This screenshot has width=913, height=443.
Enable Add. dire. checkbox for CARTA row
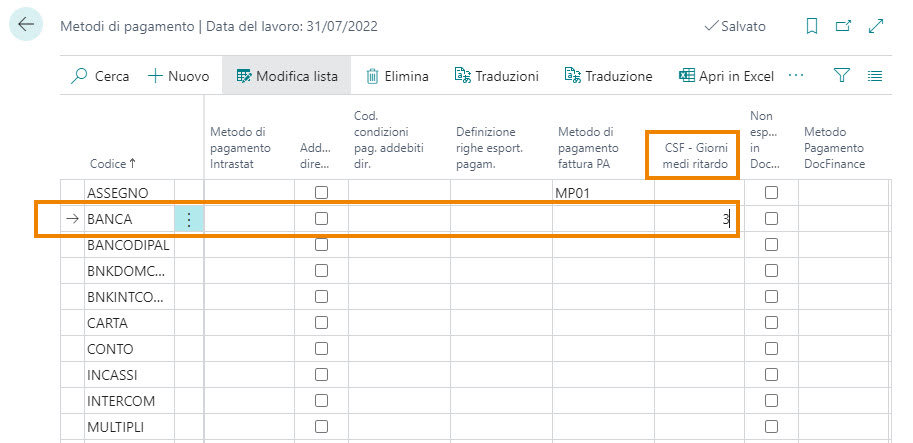point(321,323)
